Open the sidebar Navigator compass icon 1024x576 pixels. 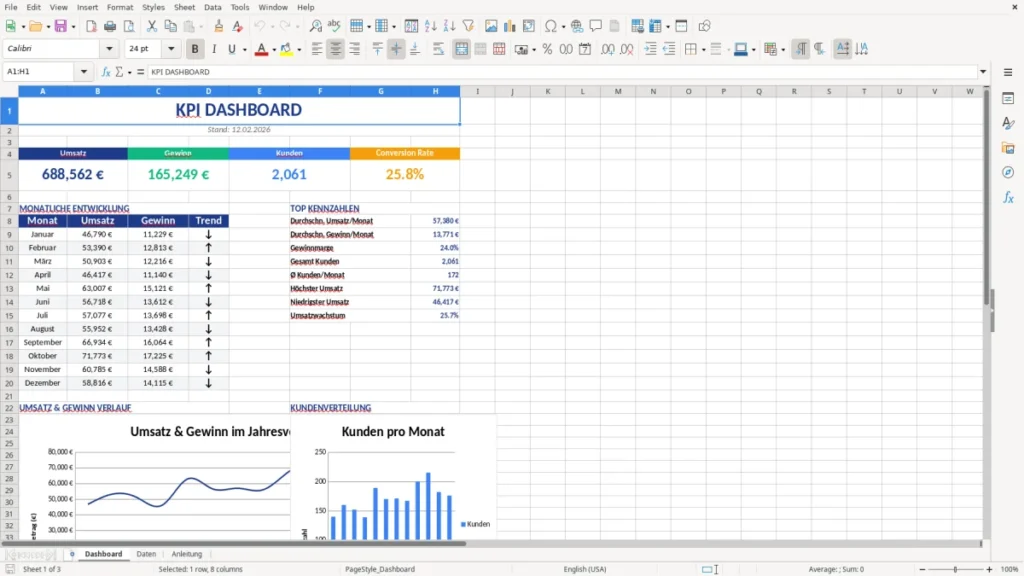pyautogui.click(x=1008, y=172)
